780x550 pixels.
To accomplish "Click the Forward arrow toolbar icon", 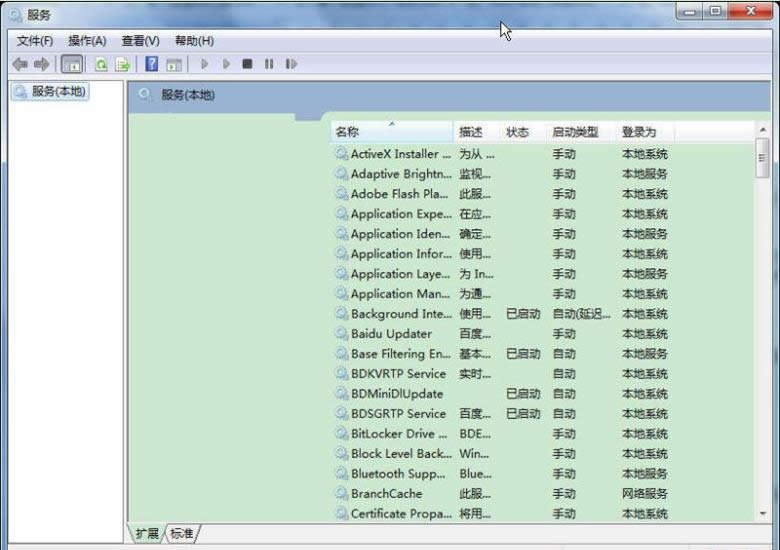I will [41, 64].
